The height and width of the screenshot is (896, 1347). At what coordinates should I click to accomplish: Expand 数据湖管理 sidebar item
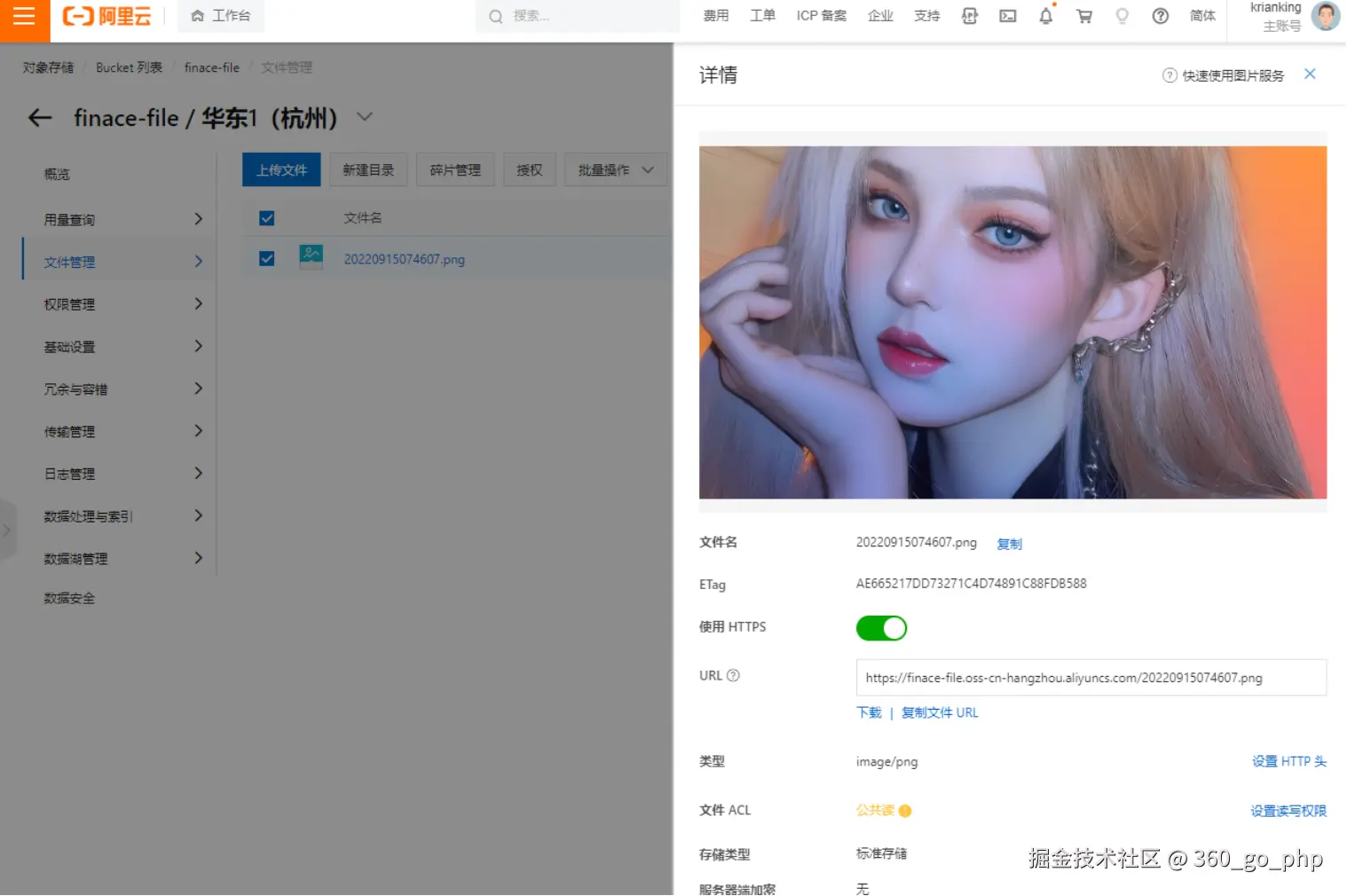[120, 559]
